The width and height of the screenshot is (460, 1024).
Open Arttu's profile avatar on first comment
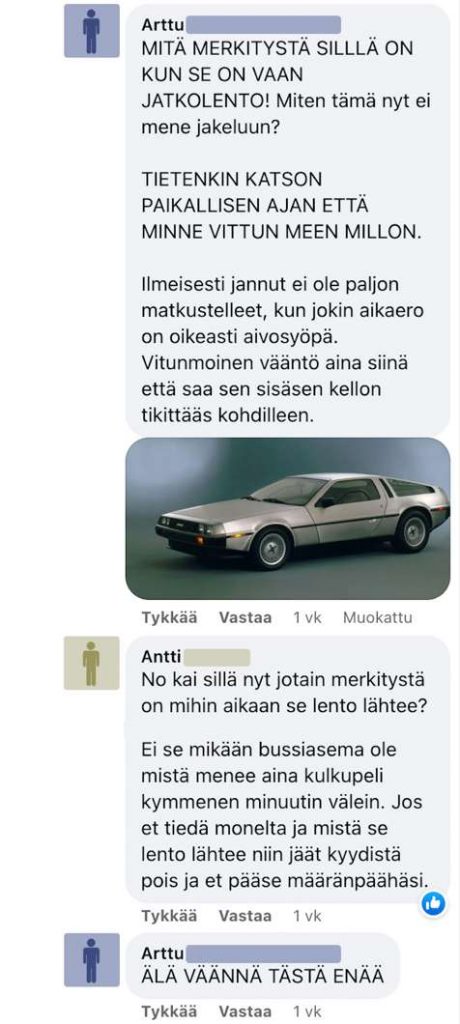[91, 31]
